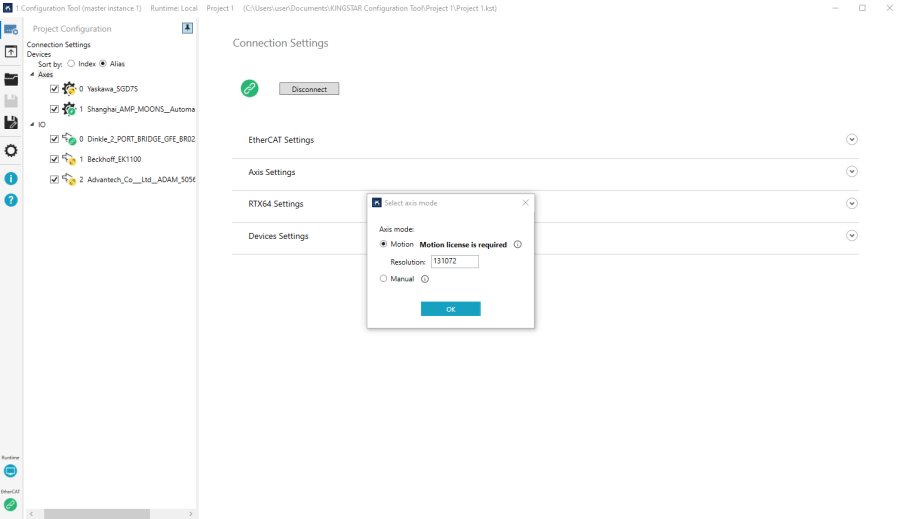Click the Runtime status icon

pyautogui.click(x=10, y=471)
